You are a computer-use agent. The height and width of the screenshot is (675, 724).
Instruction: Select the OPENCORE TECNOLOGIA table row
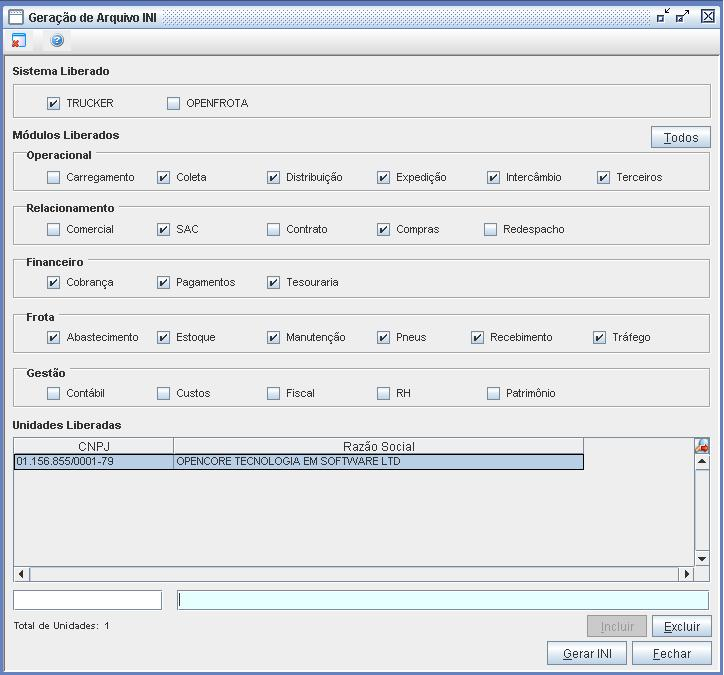tap(298, 462)
